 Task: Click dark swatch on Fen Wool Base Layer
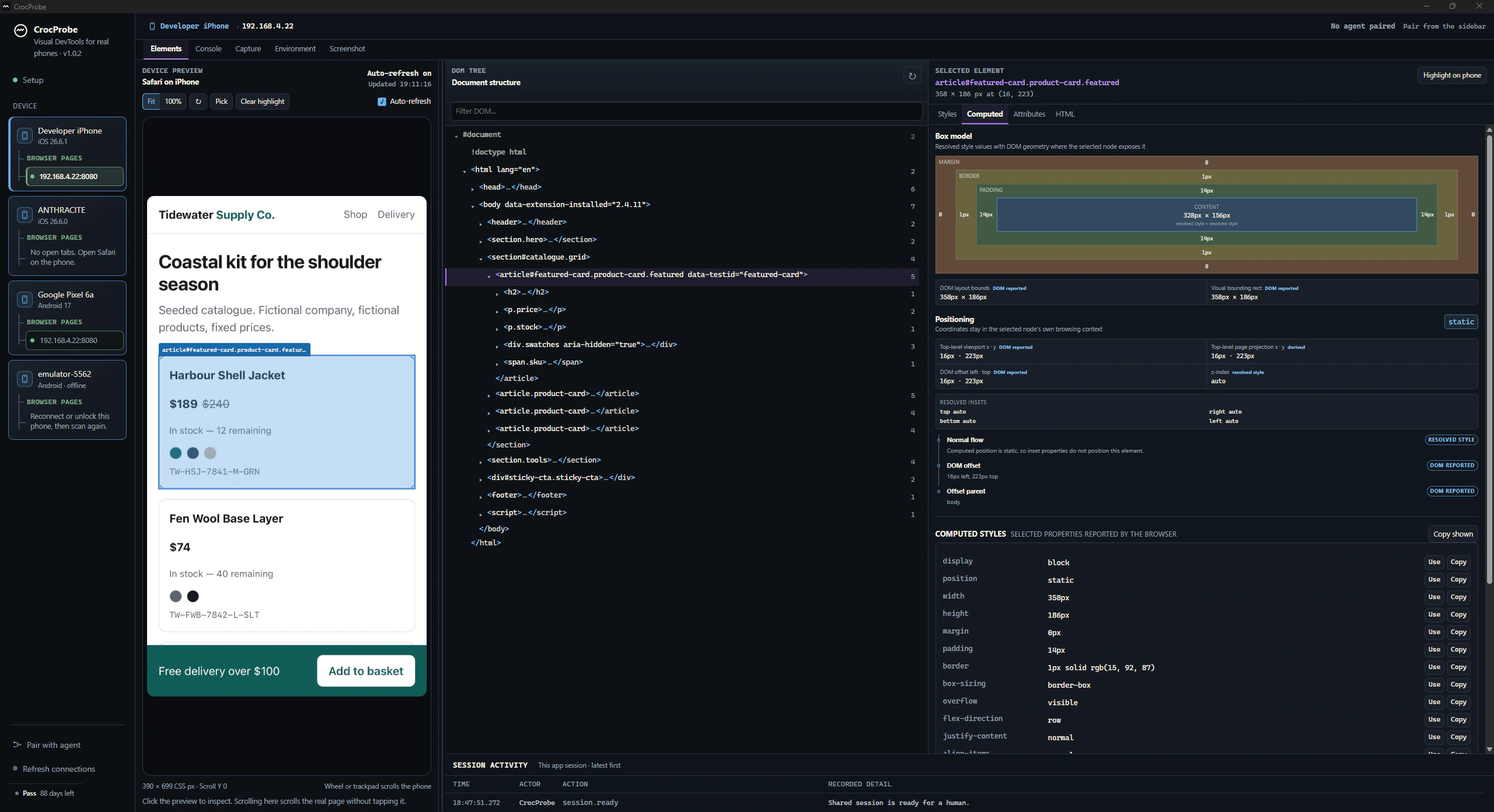coord(193,596)
